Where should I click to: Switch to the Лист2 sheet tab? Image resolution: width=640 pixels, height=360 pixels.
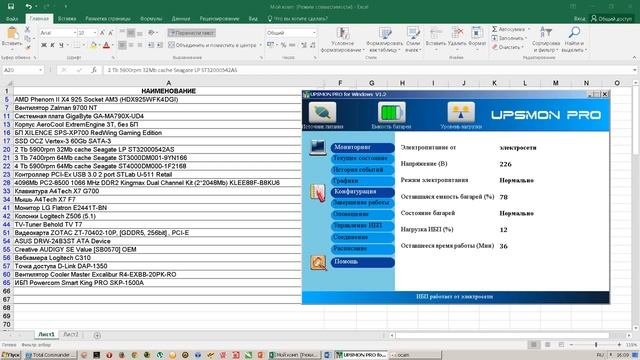71,334
